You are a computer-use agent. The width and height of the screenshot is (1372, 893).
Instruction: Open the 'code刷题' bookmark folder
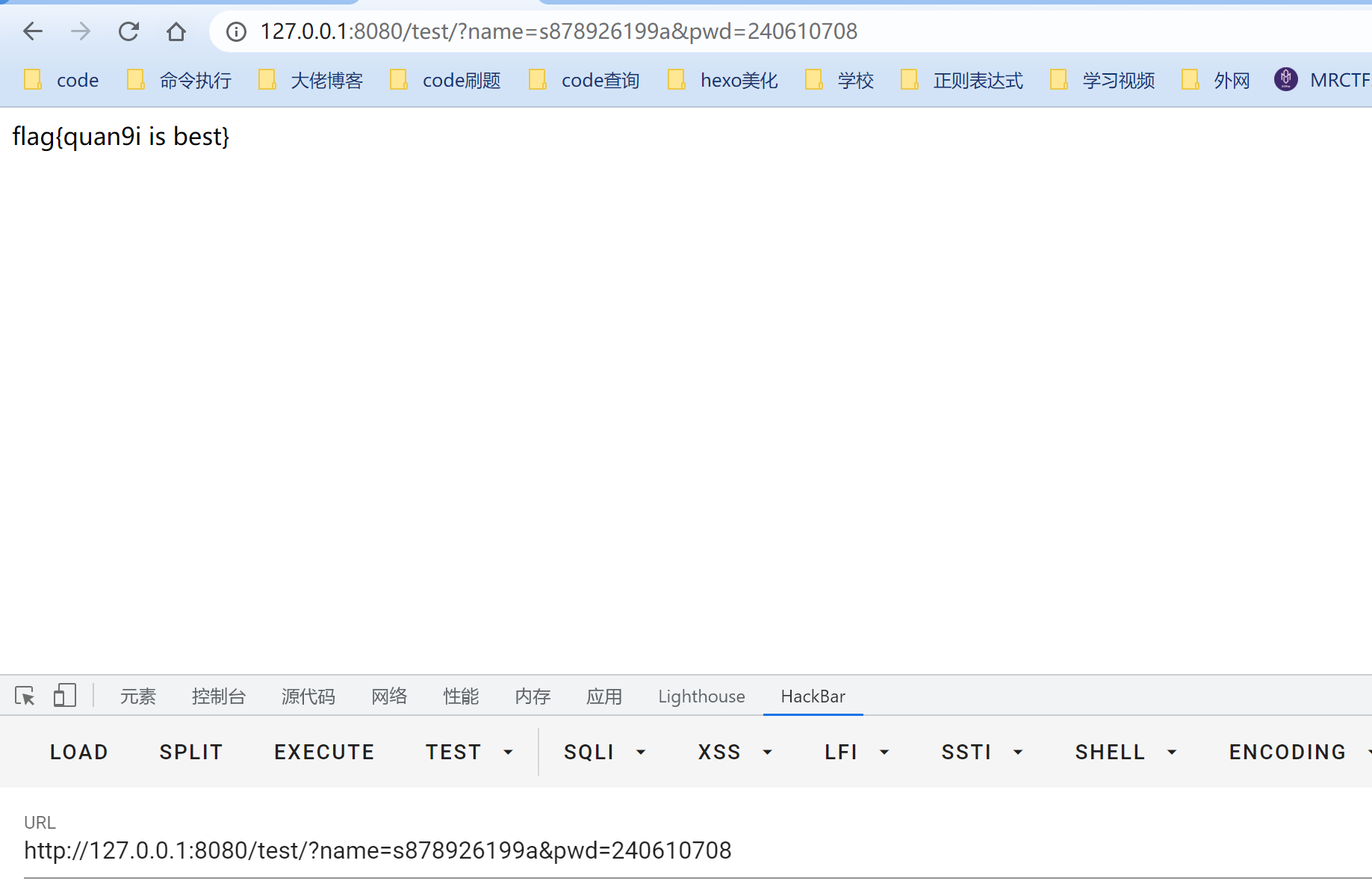pos(445,80)
